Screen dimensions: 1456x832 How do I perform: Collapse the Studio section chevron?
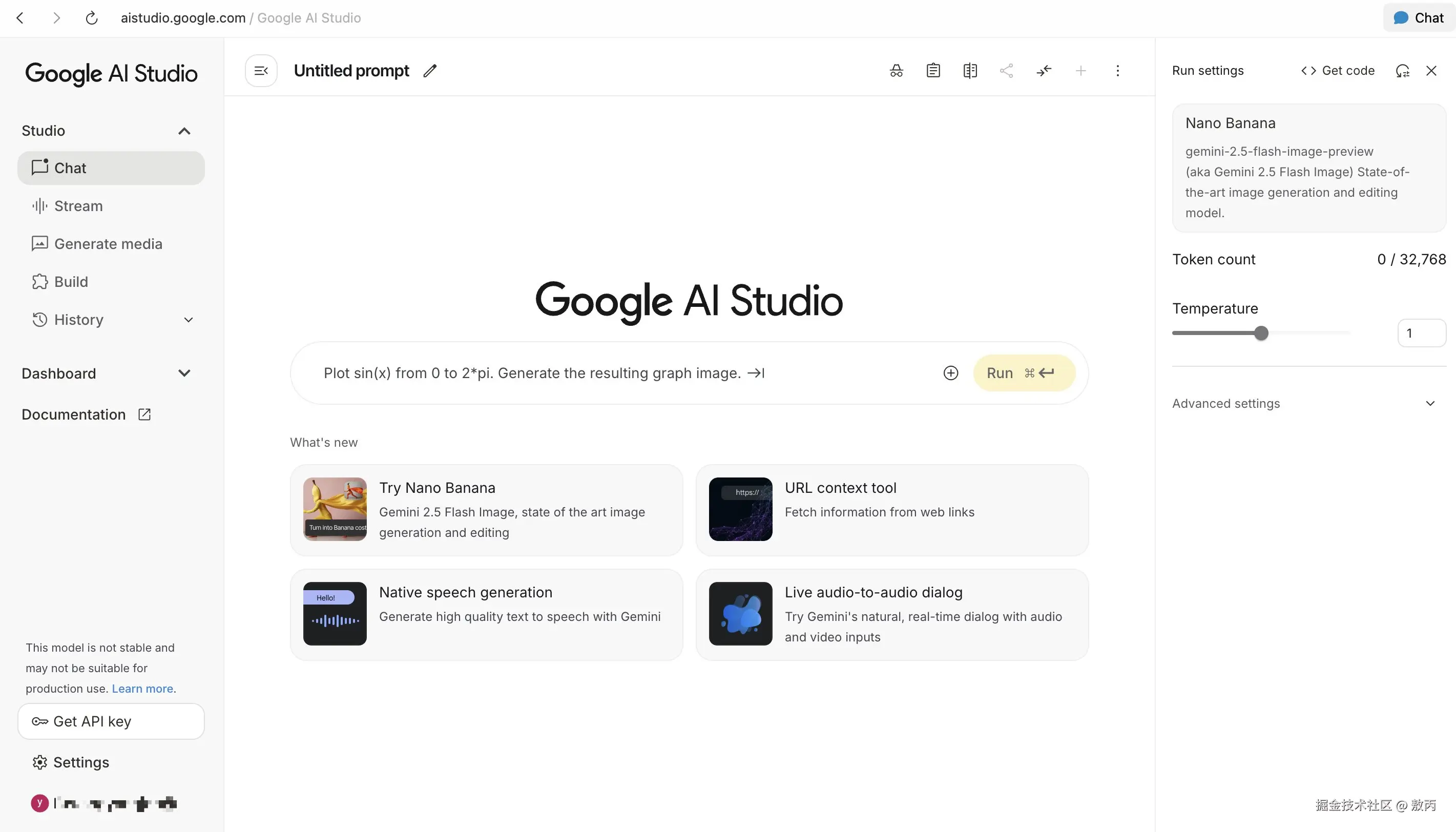pyautogui.click(x=184, y=131)
